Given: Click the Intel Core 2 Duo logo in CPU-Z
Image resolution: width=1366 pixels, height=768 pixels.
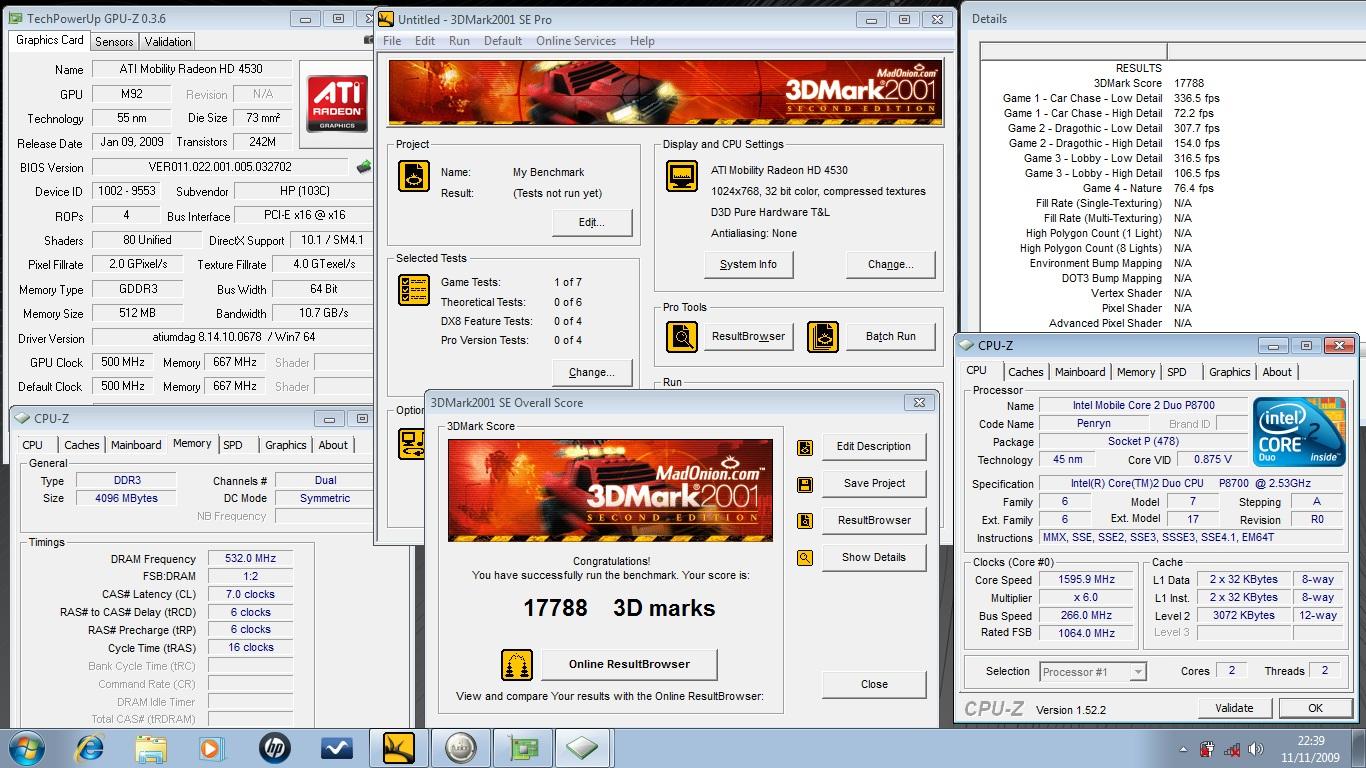Looking at the screenshot, I should click(x=1300, y=432).
